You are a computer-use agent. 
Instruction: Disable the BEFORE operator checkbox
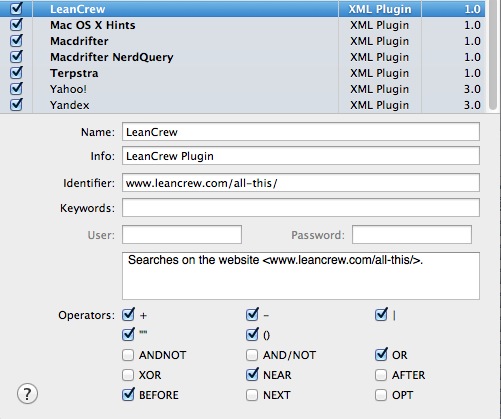[128, 395]
